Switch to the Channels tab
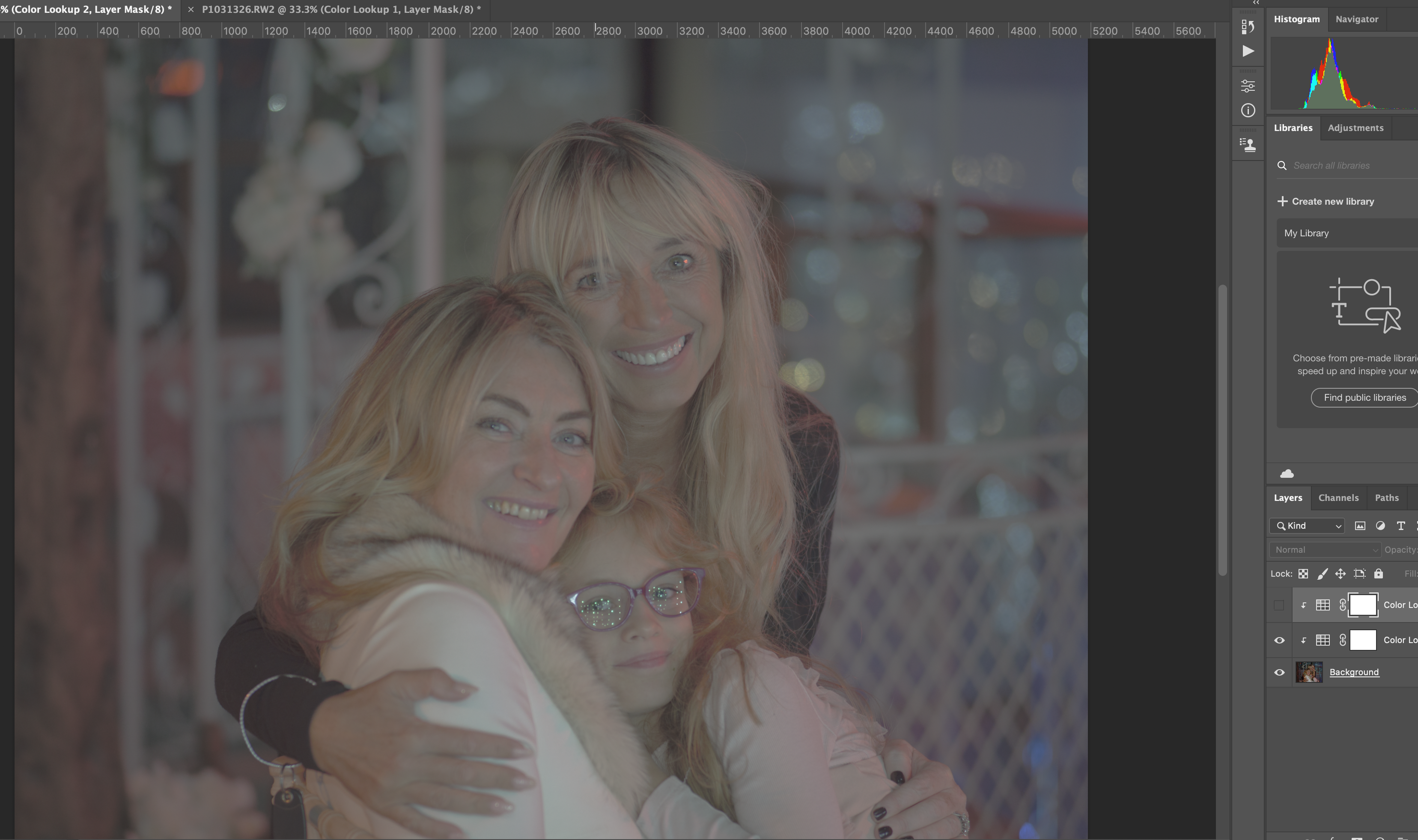Screen dimensions: 1418x840 point(1338,497)
